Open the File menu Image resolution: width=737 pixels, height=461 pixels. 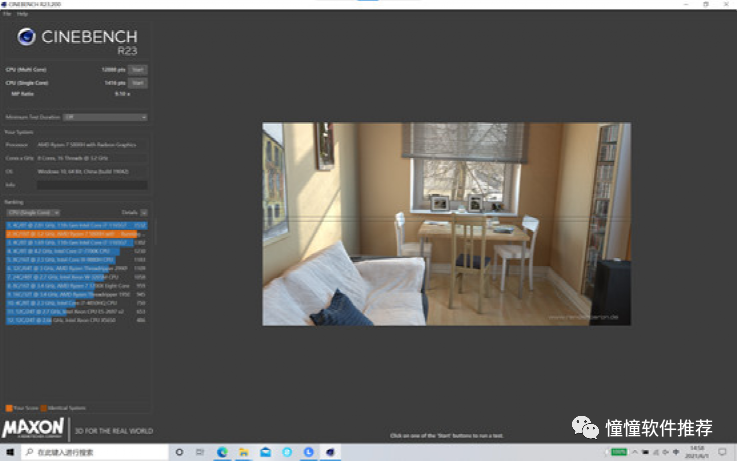tap(7, 14)
